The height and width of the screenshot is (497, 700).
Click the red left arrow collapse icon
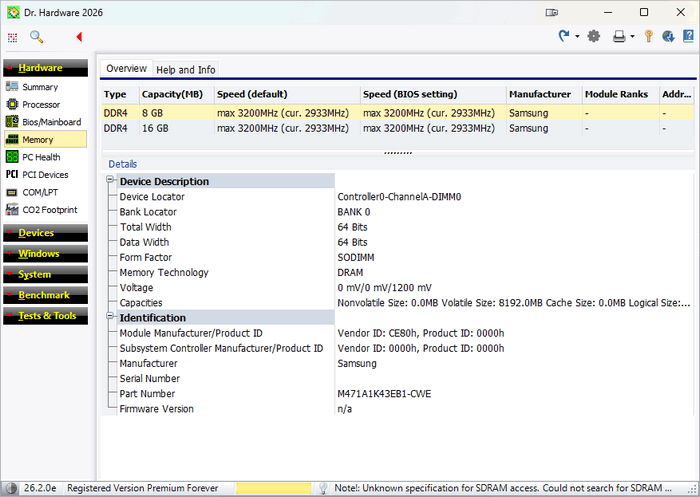pos(79,37)
